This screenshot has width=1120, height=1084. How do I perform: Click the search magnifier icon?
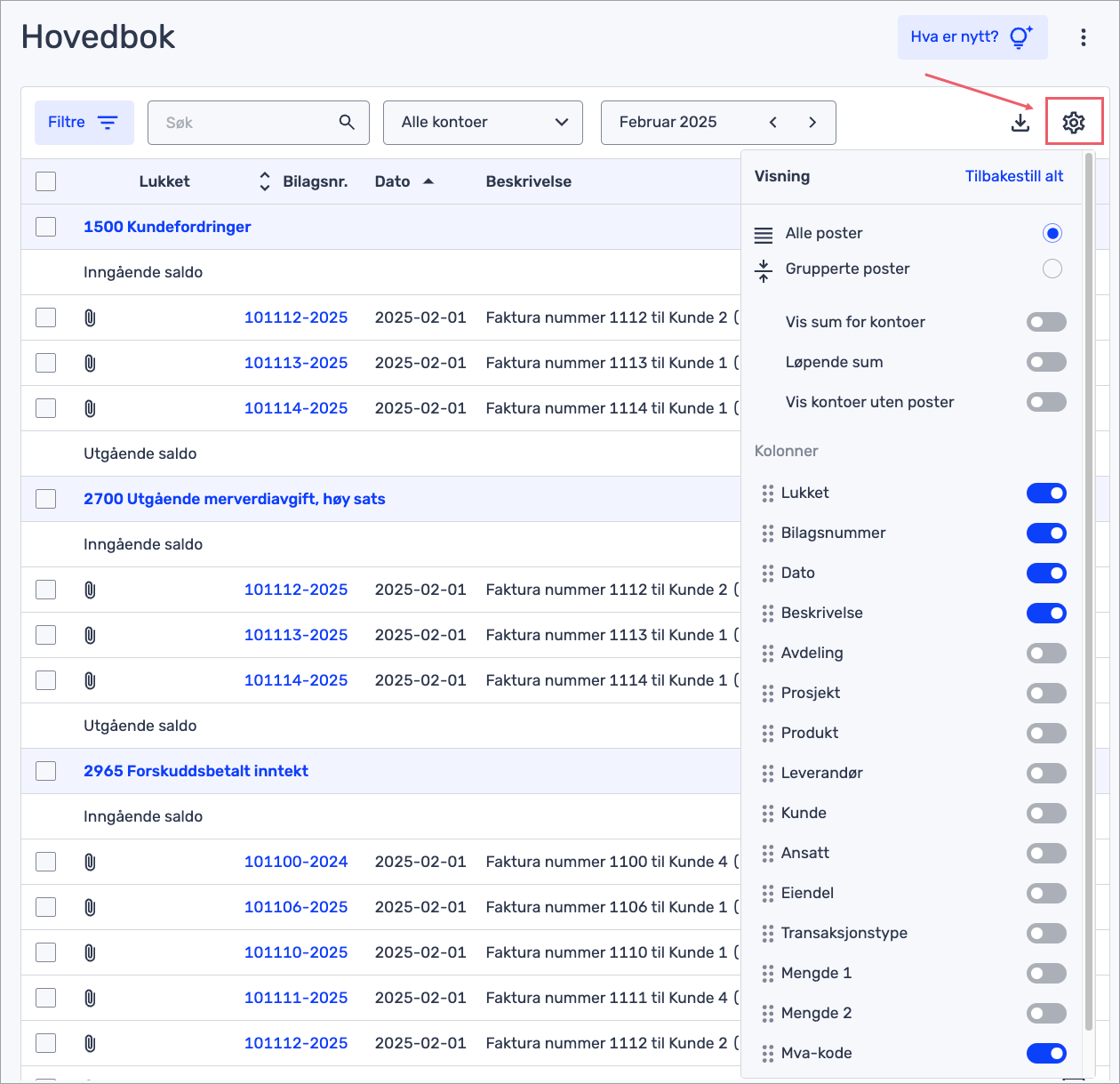click(347, 122)
